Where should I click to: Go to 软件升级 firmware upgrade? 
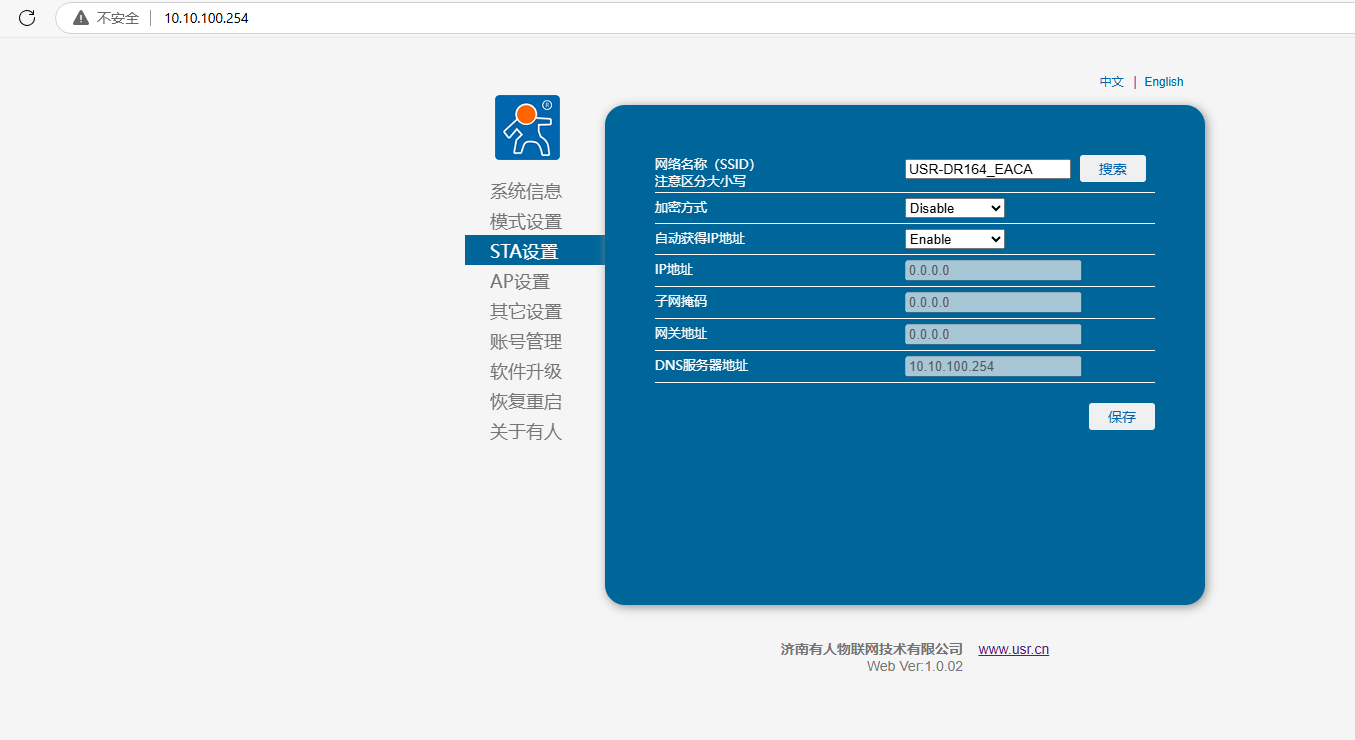(x=526, y=372)
